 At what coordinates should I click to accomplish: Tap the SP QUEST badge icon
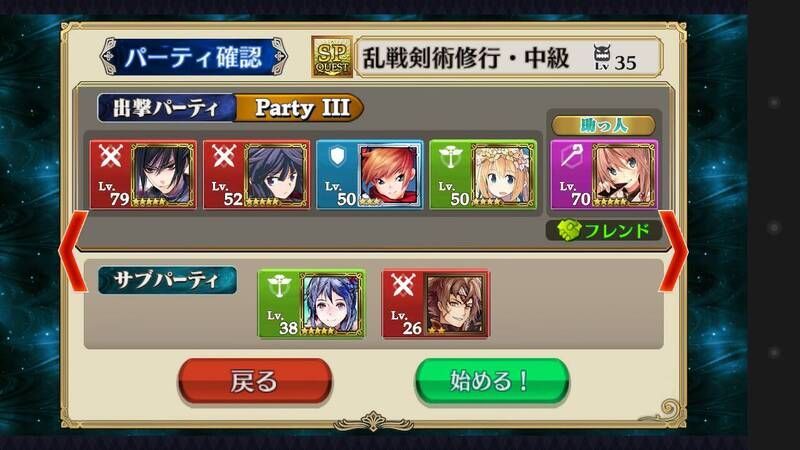click(332, 57)
